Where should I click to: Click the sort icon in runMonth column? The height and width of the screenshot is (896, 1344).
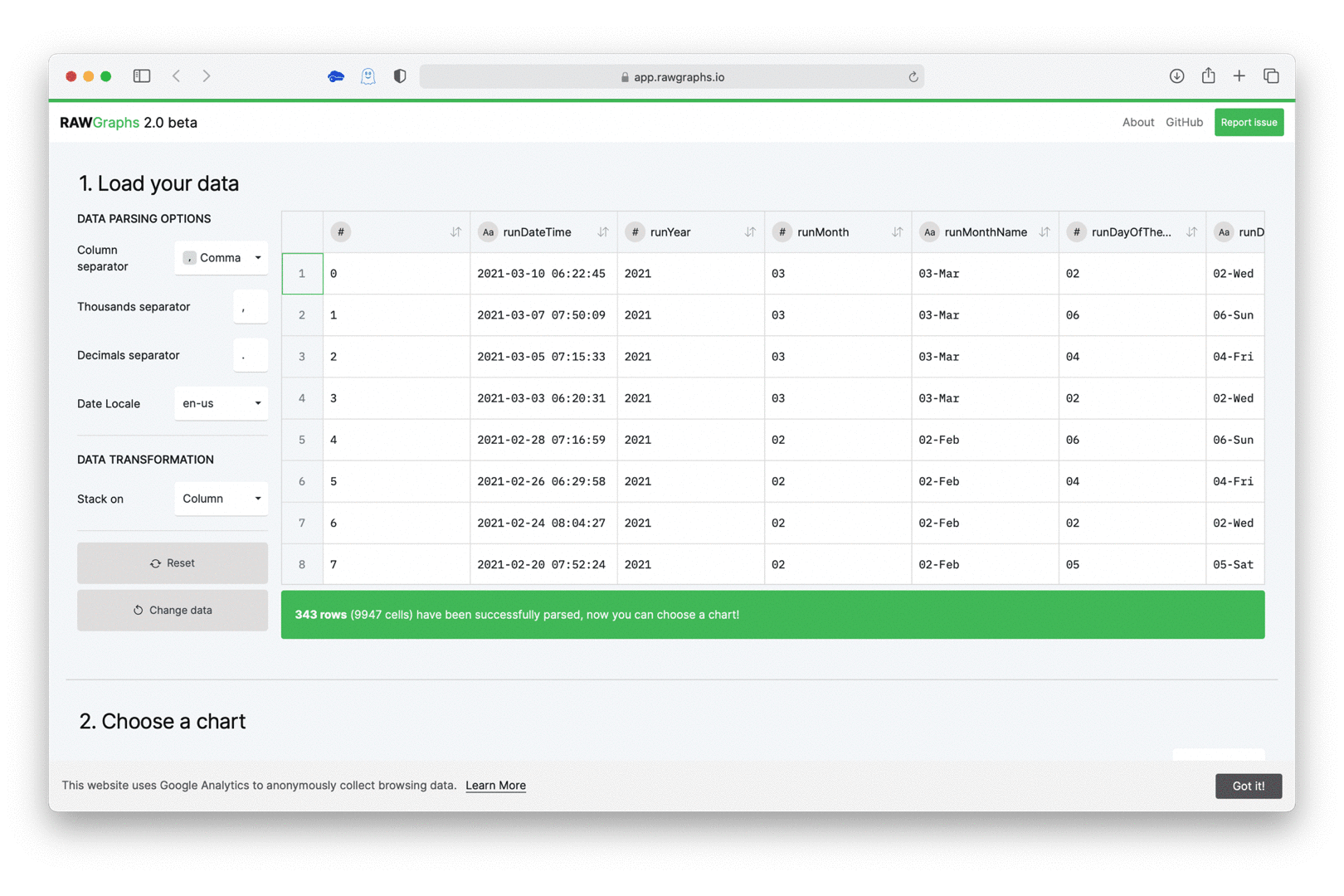[x=897, y=232]
